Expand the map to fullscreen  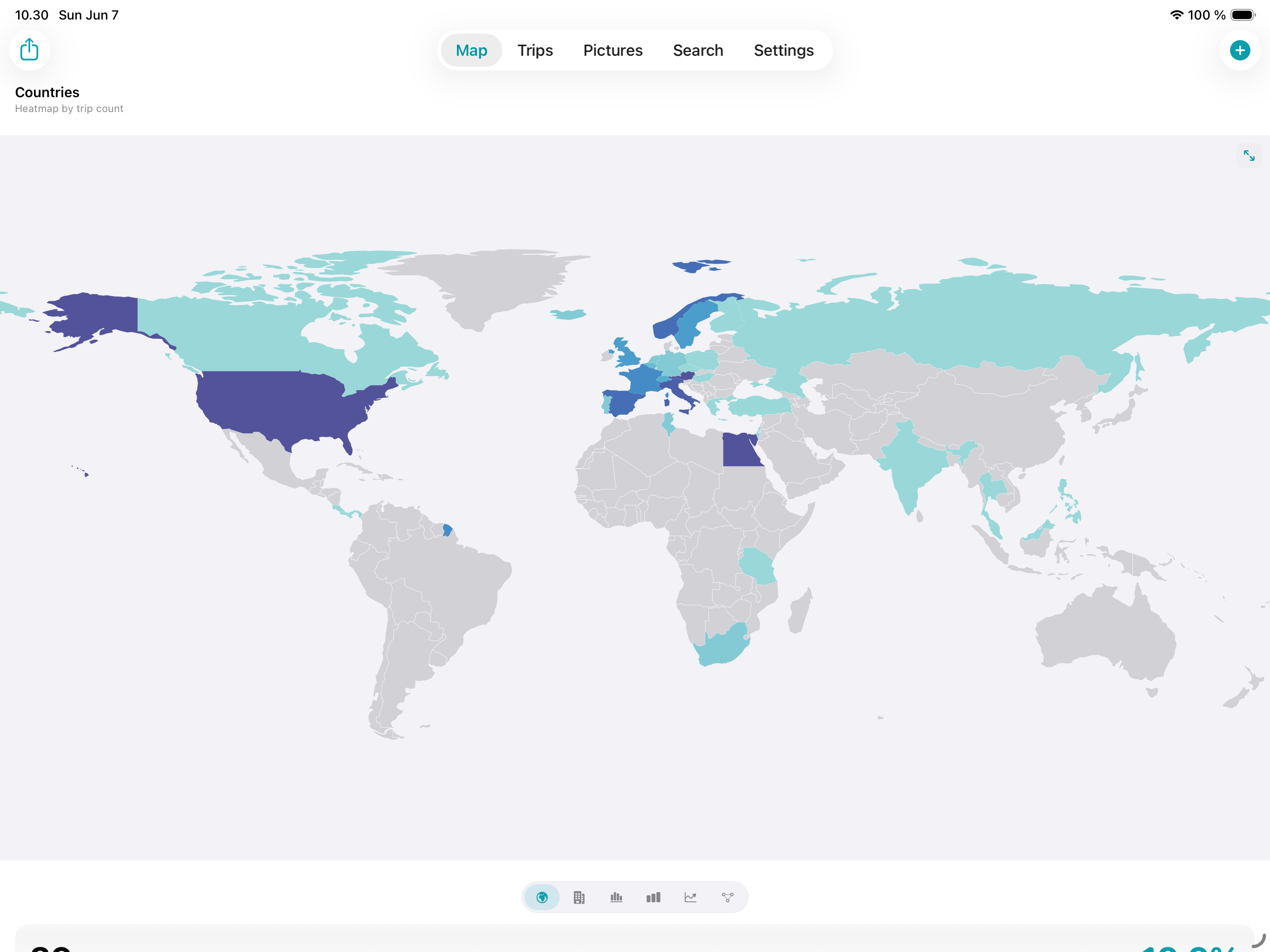click(x=1248, y=156)
